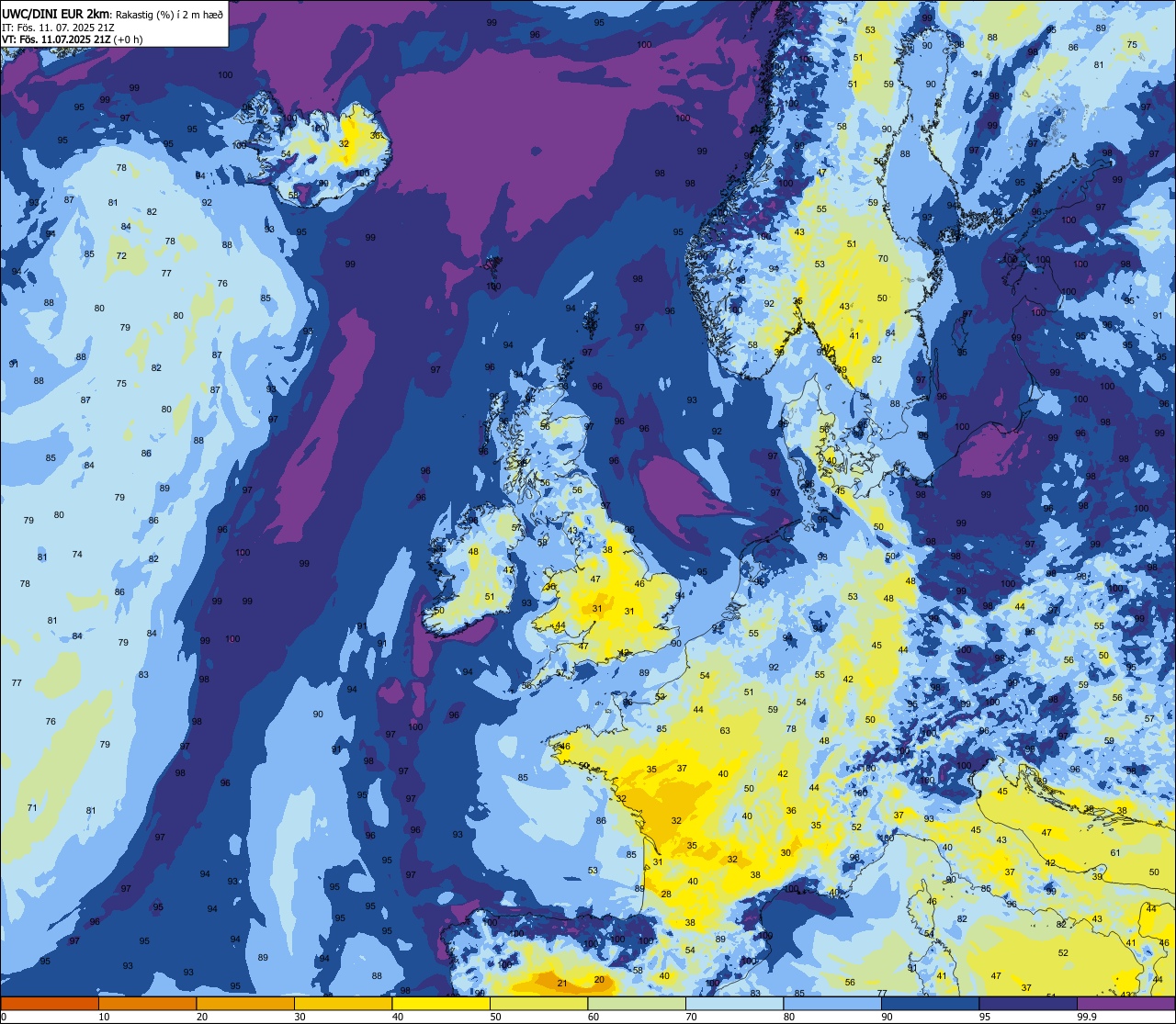Click the 80–90 % blue legend segment
This screenshot has height=1024, width=1176.
click(832, 1003)
